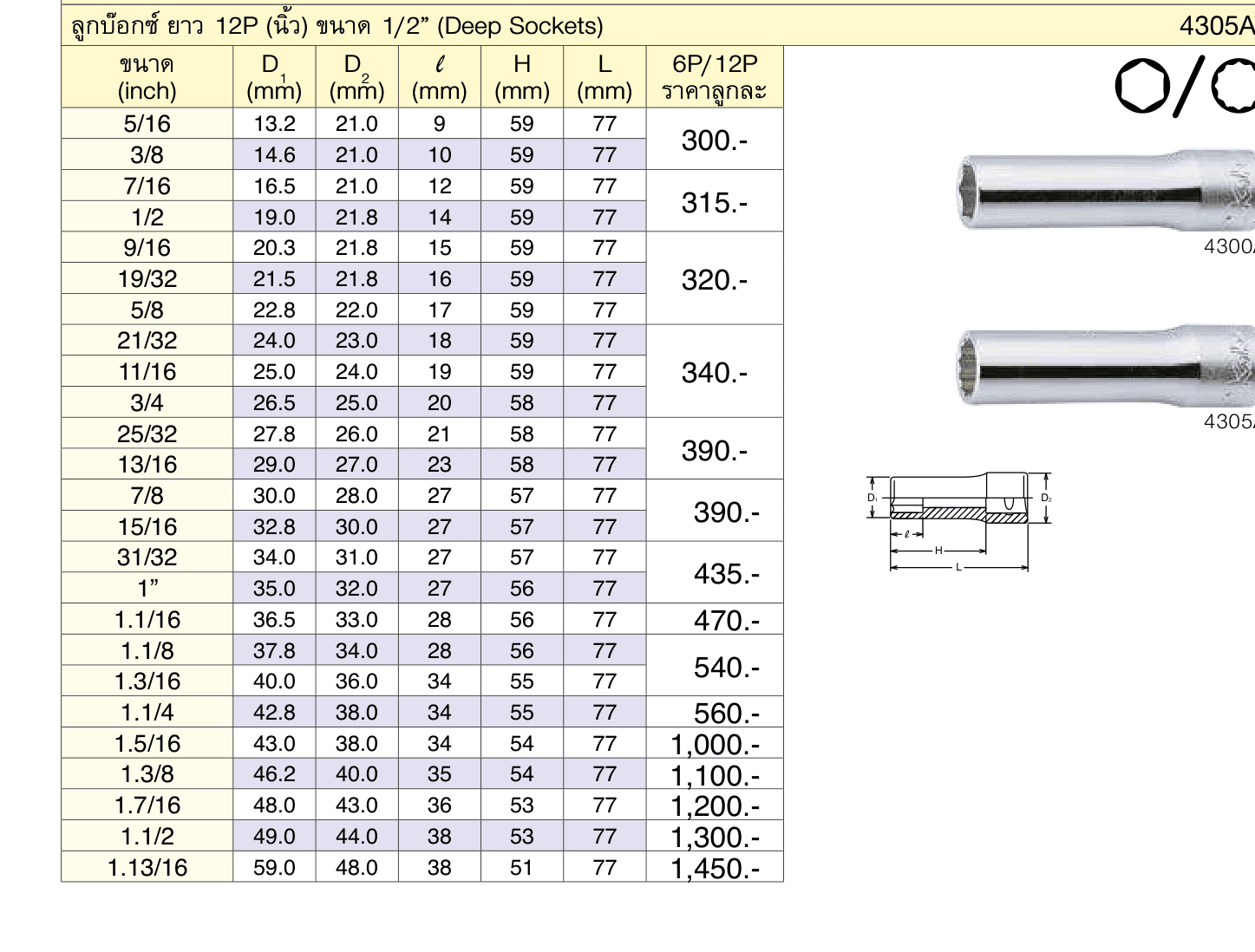Select the 1.5/16 size cell
This screenshot has width=1255, height=952.
pyautogui.click(x=147, y=743)
